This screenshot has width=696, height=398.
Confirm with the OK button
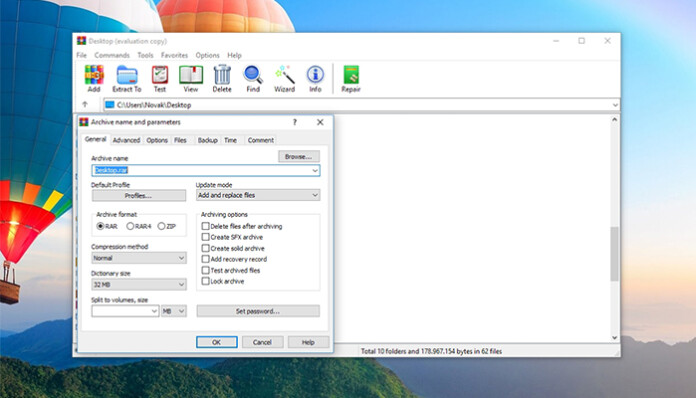[x=217, y=342]
